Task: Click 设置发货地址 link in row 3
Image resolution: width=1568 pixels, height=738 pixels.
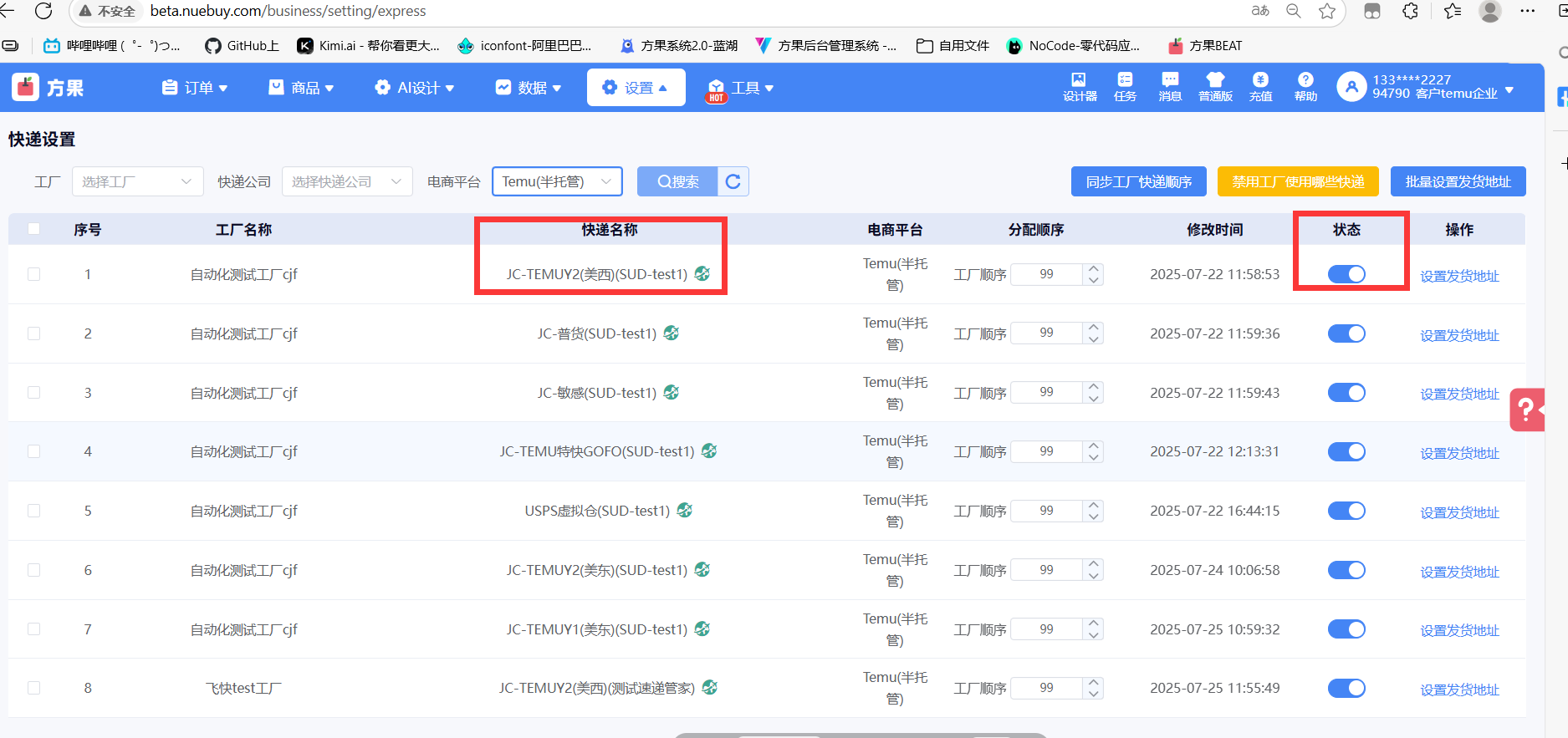Action: coord(1459,394)
